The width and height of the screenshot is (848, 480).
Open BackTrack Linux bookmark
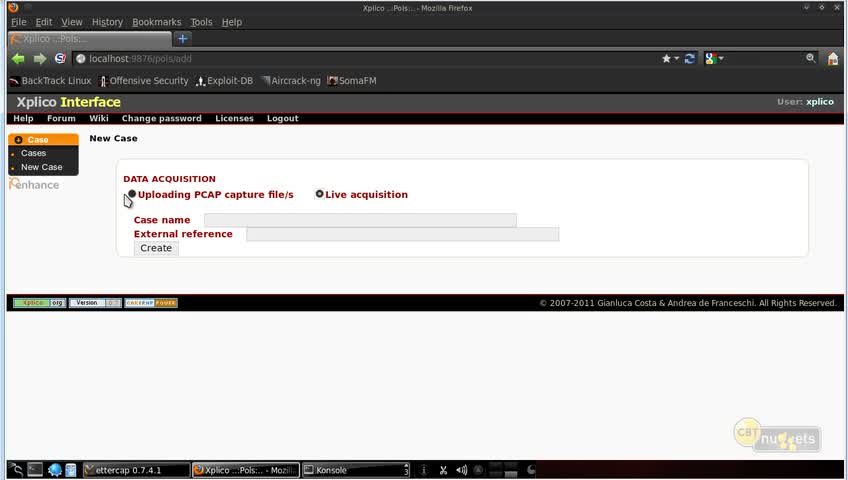click(x=51, y=81)
